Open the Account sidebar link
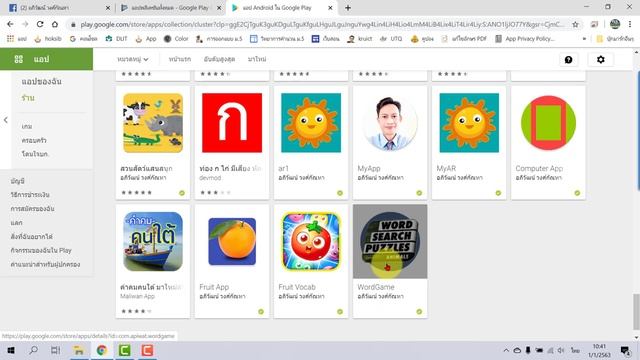This screenshot has width=640, height=360. [x=18, y=181]
